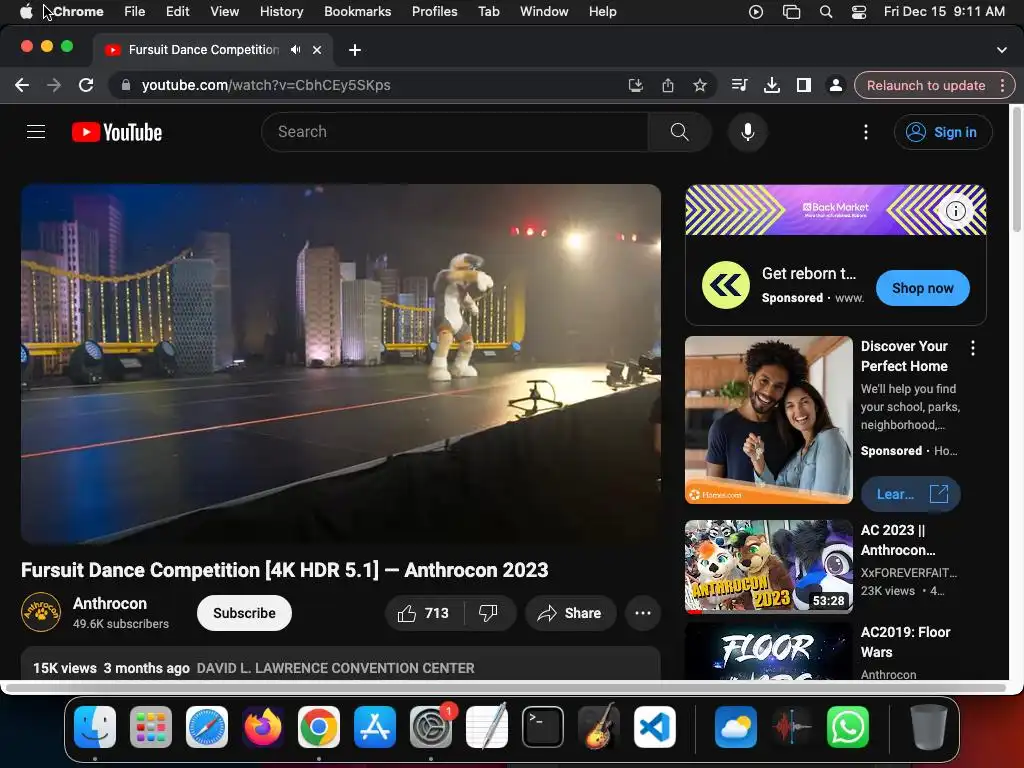Click the Sign in button
This screenshot has height=768, width=1024.
click(x=942, y=132)
